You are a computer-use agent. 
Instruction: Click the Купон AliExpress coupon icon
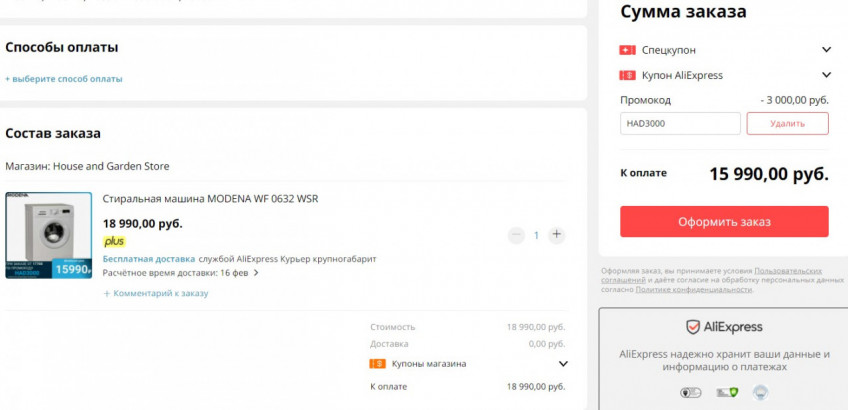pyautogui.click(x=627, y=75)
